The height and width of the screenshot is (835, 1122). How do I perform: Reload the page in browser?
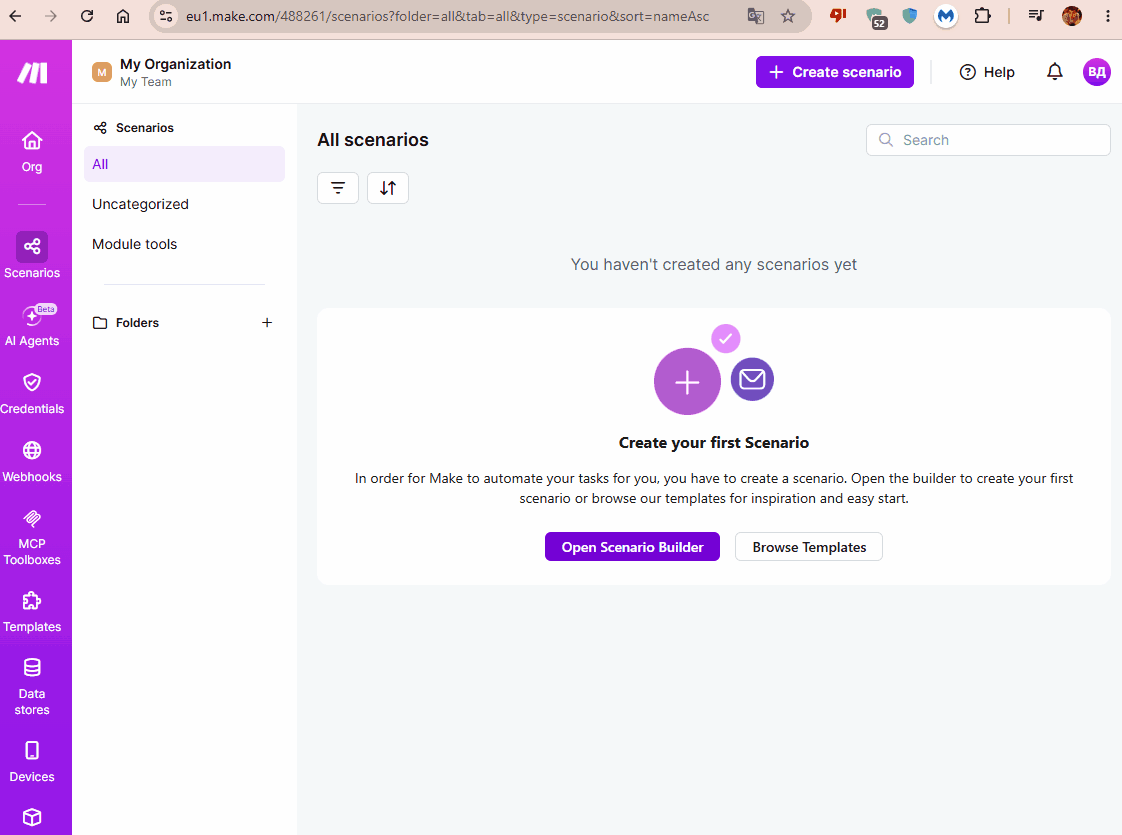point(87,16)
